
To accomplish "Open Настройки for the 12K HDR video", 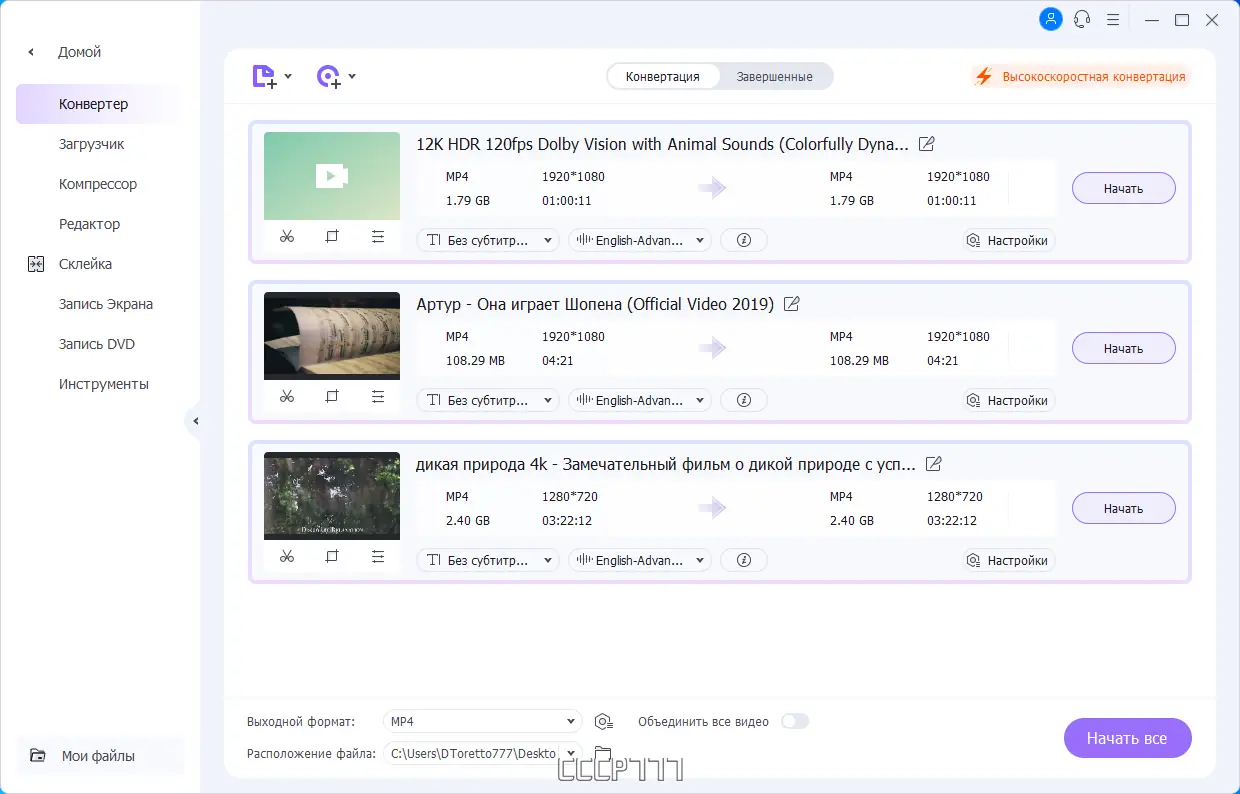I will coord(1008,240).
